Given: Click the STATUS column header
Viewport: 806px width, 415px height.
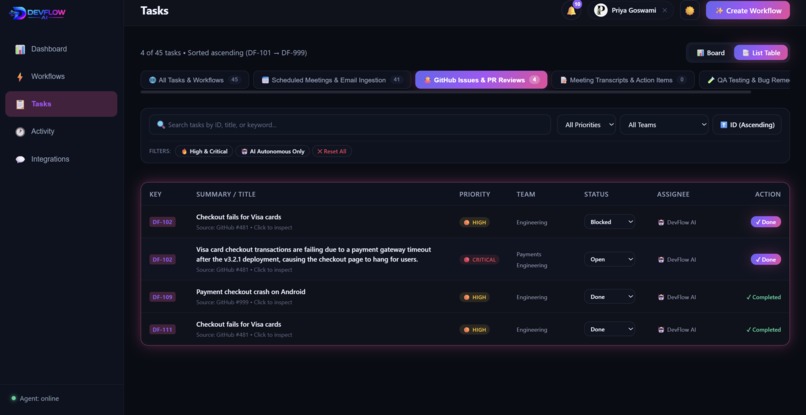Looking at the screenshot, I should [596, 194].
